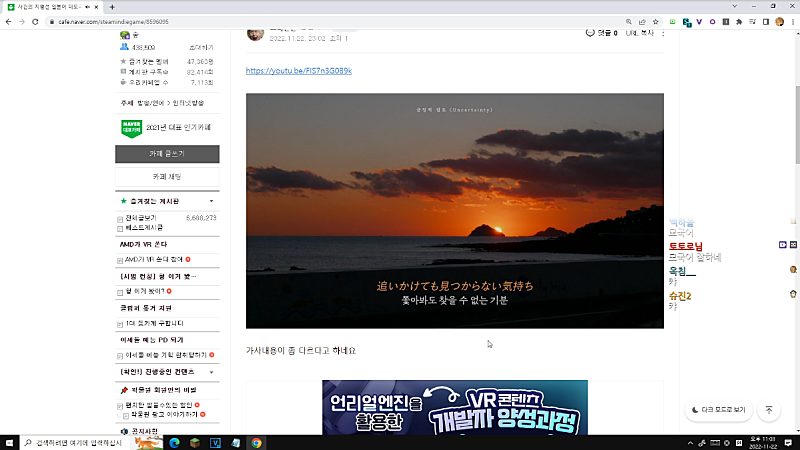Open the Chrome three-dot menu
Image resolution: width=800 pixels, height=450 pixels.
pos(793,22)
